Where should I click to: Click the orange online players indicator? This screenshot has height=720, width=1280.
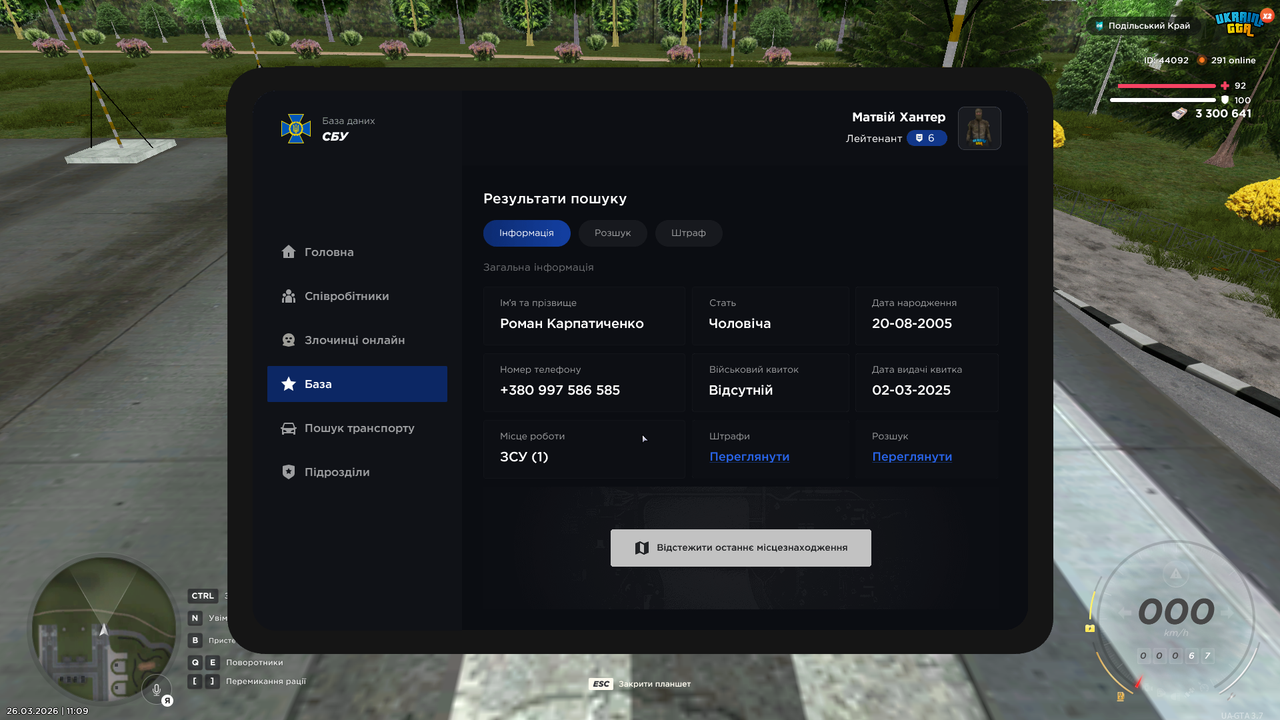(1202, 60)
